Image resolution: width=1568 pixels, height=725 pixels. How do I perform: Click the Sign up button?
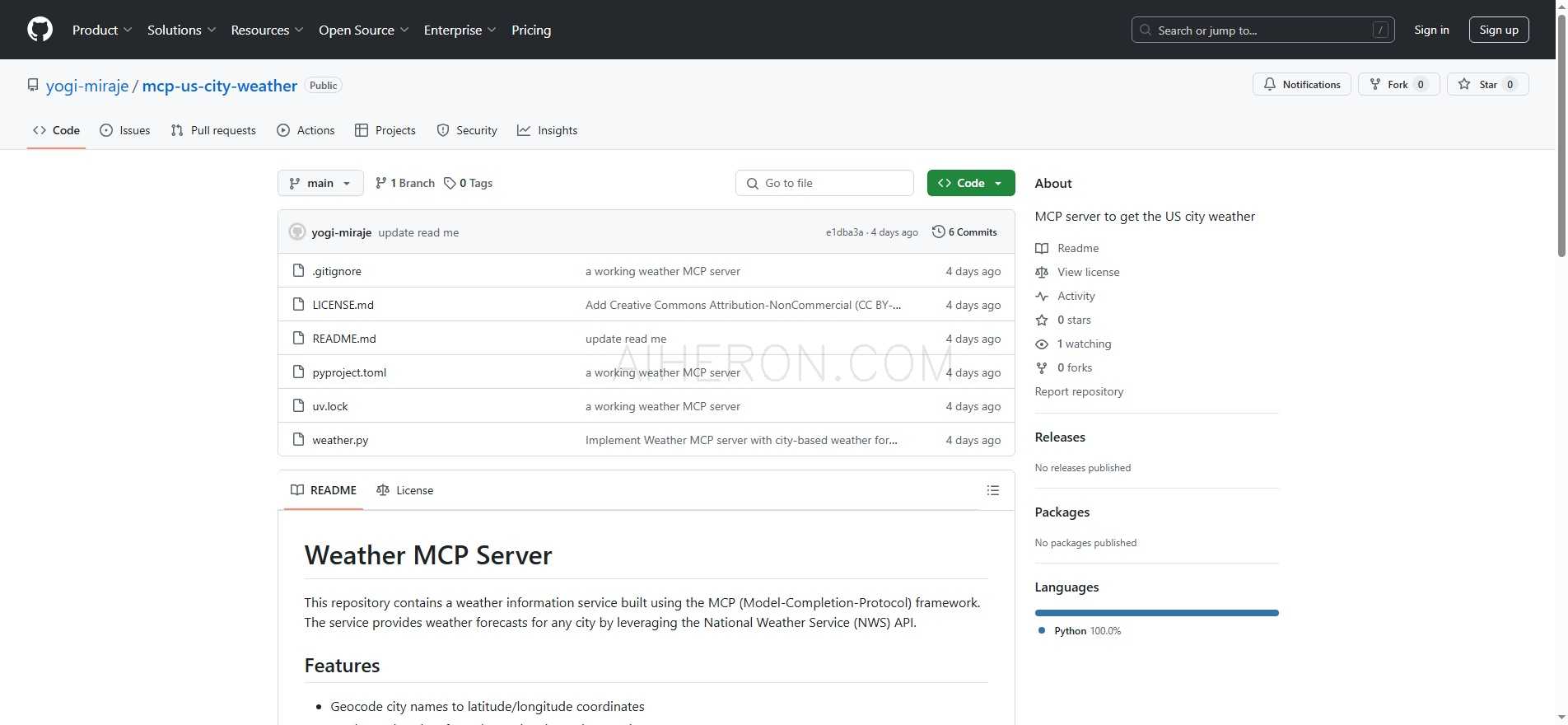1499,30
